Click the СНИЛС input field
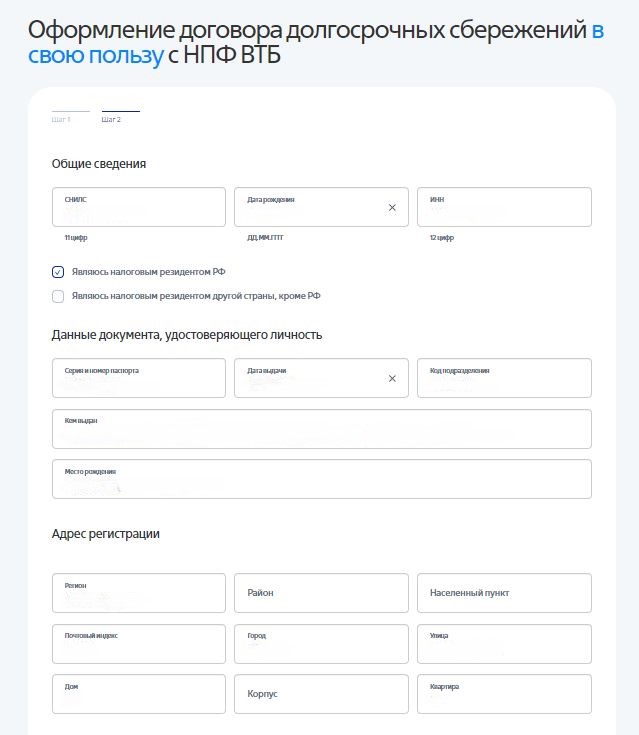Image resolution: width=639 pixels, height=735 pixels. pos(138,208)
